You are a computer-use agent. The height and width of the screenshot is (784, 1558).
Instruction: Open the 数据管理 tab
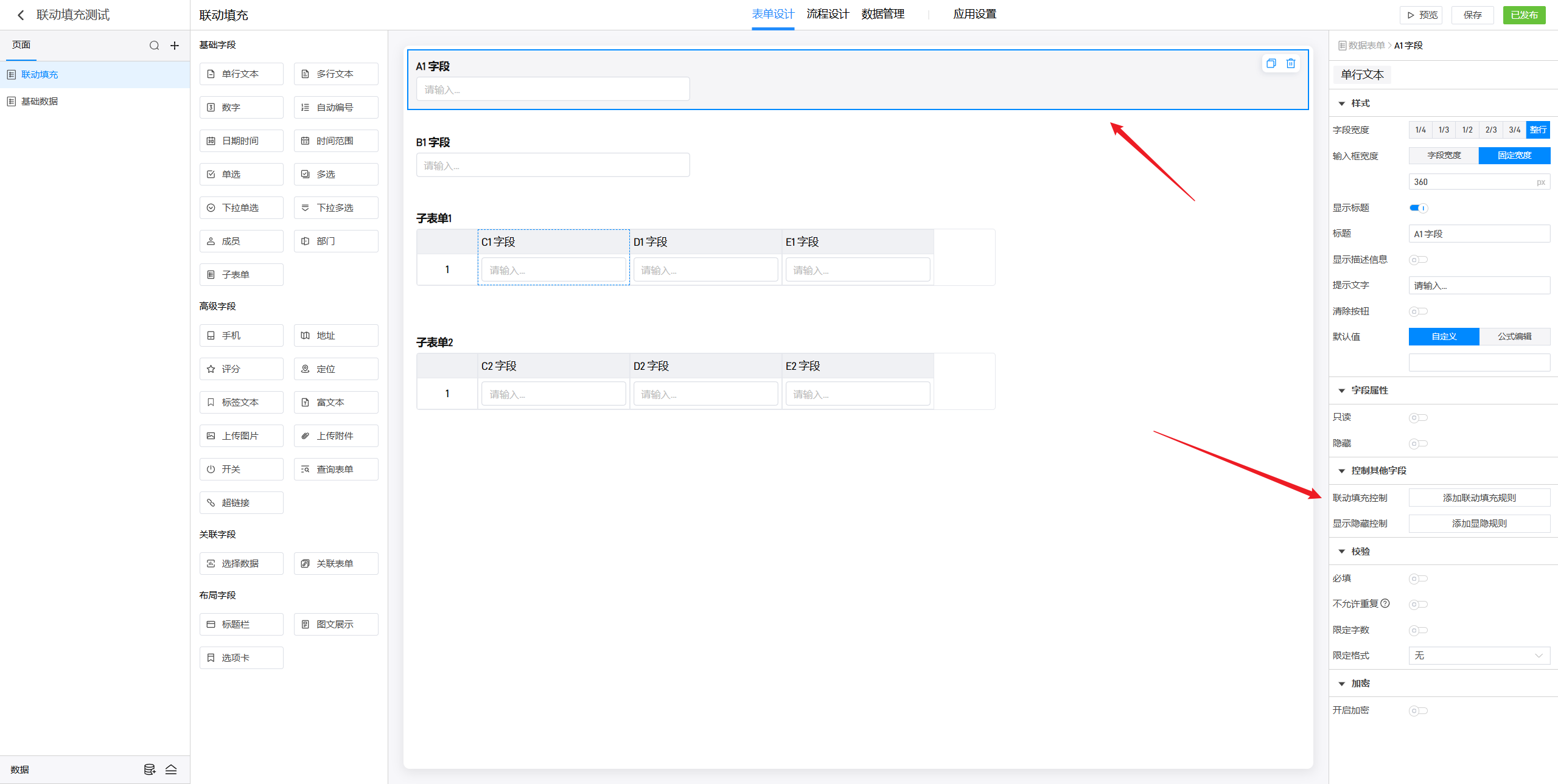click(x=882, y=14)
